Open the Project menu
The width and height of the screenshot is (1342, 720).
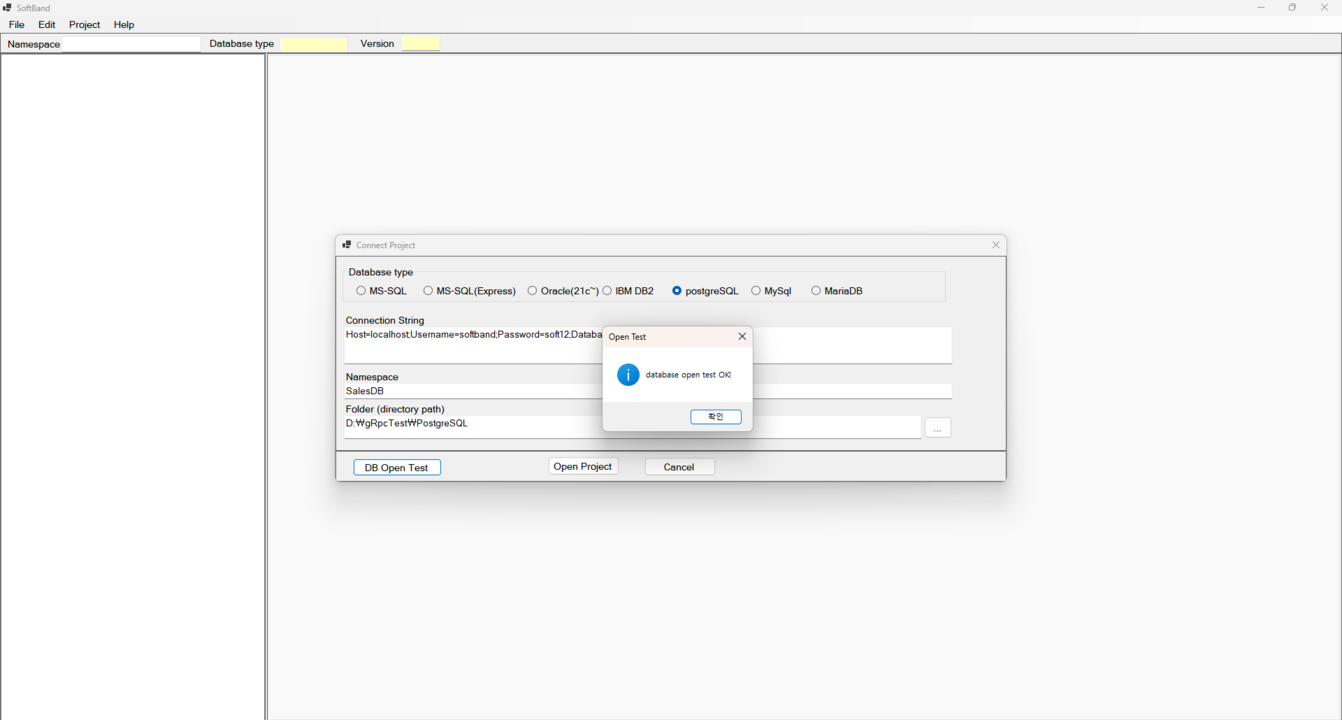(84, 25)
